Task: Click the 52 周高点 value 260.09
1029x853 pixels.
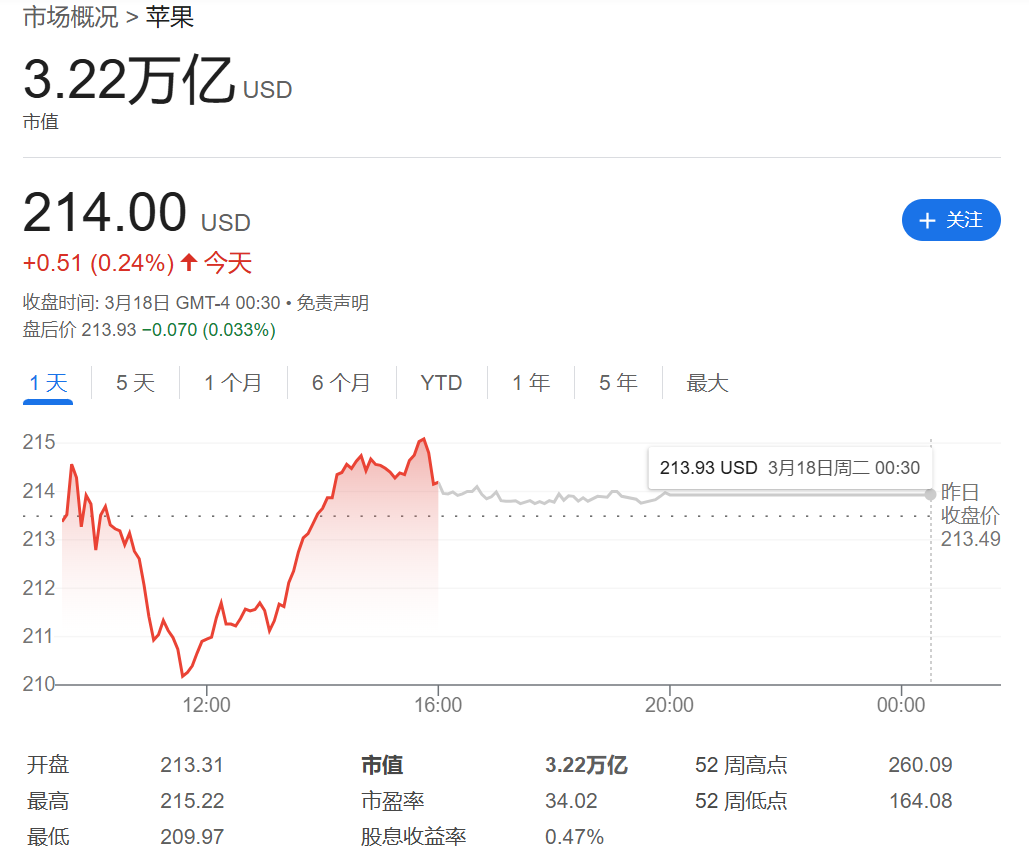Action: (920, 765)
